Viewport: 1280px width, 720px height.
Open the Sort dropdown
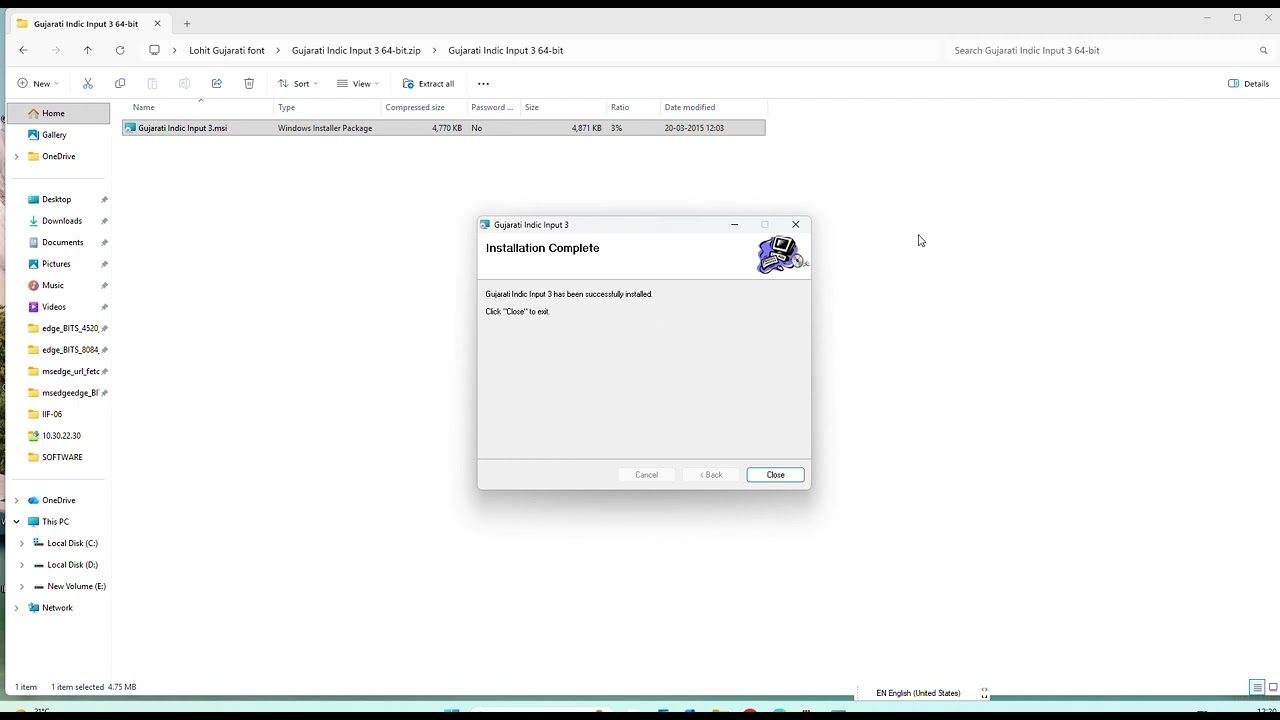298,84
